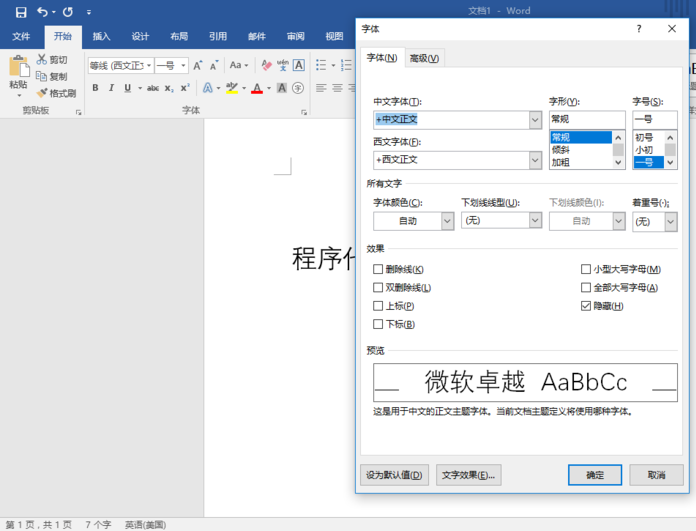Click the Paste clipboard icon
The height and width of the screenshot is (531, 696).
19,67
